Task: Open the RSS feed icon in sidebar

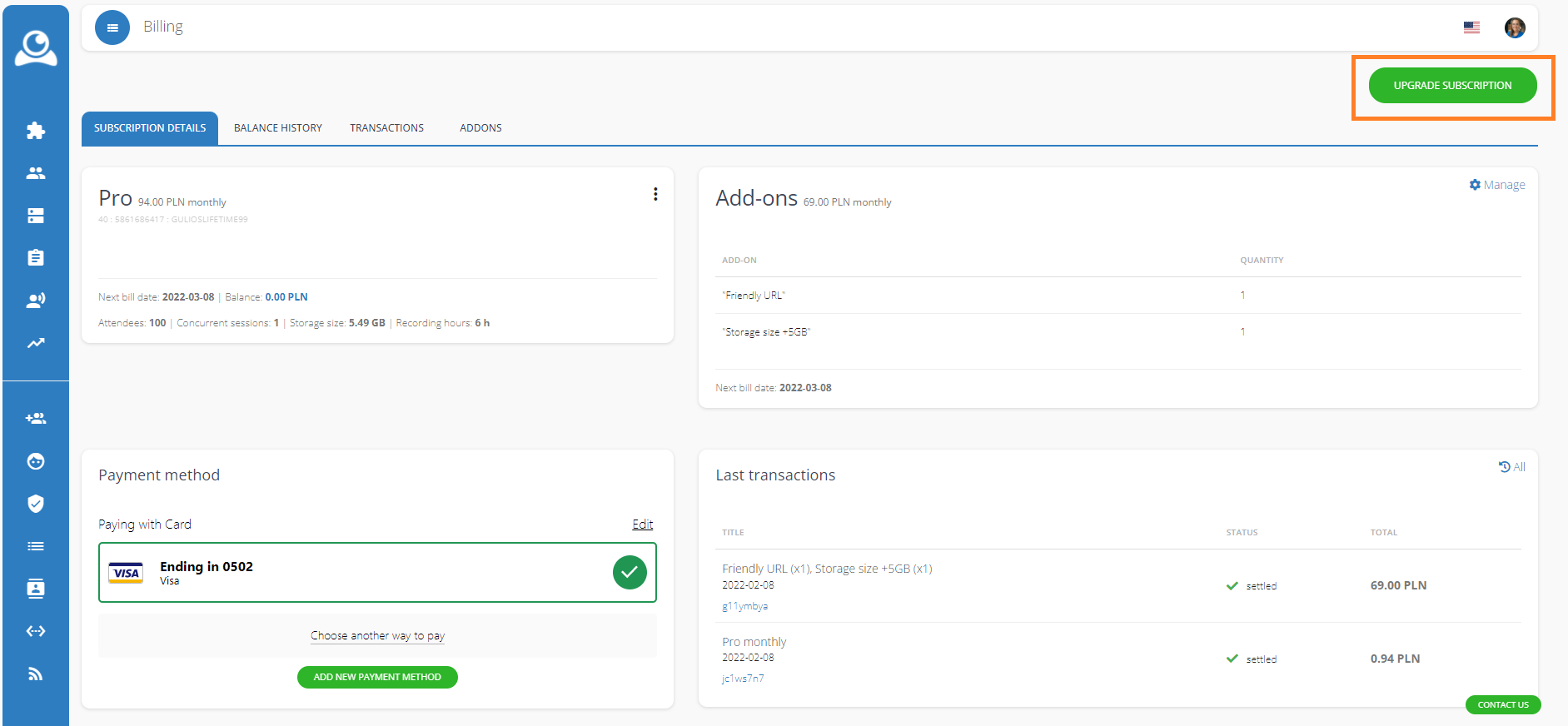Action: click(x=36, y=674)
